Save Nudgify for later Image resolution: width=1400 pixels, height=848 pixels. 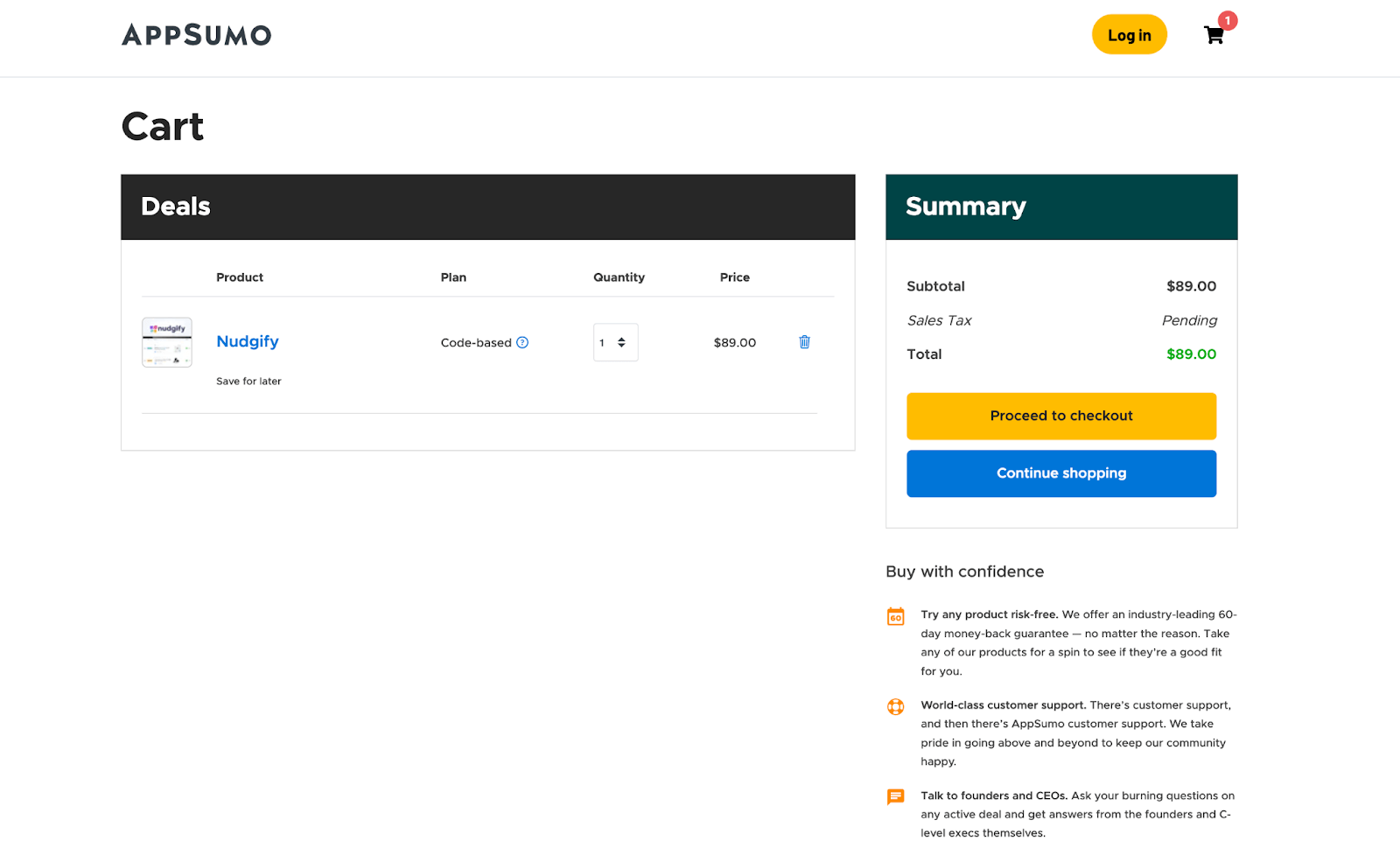(x=248, y=381)
